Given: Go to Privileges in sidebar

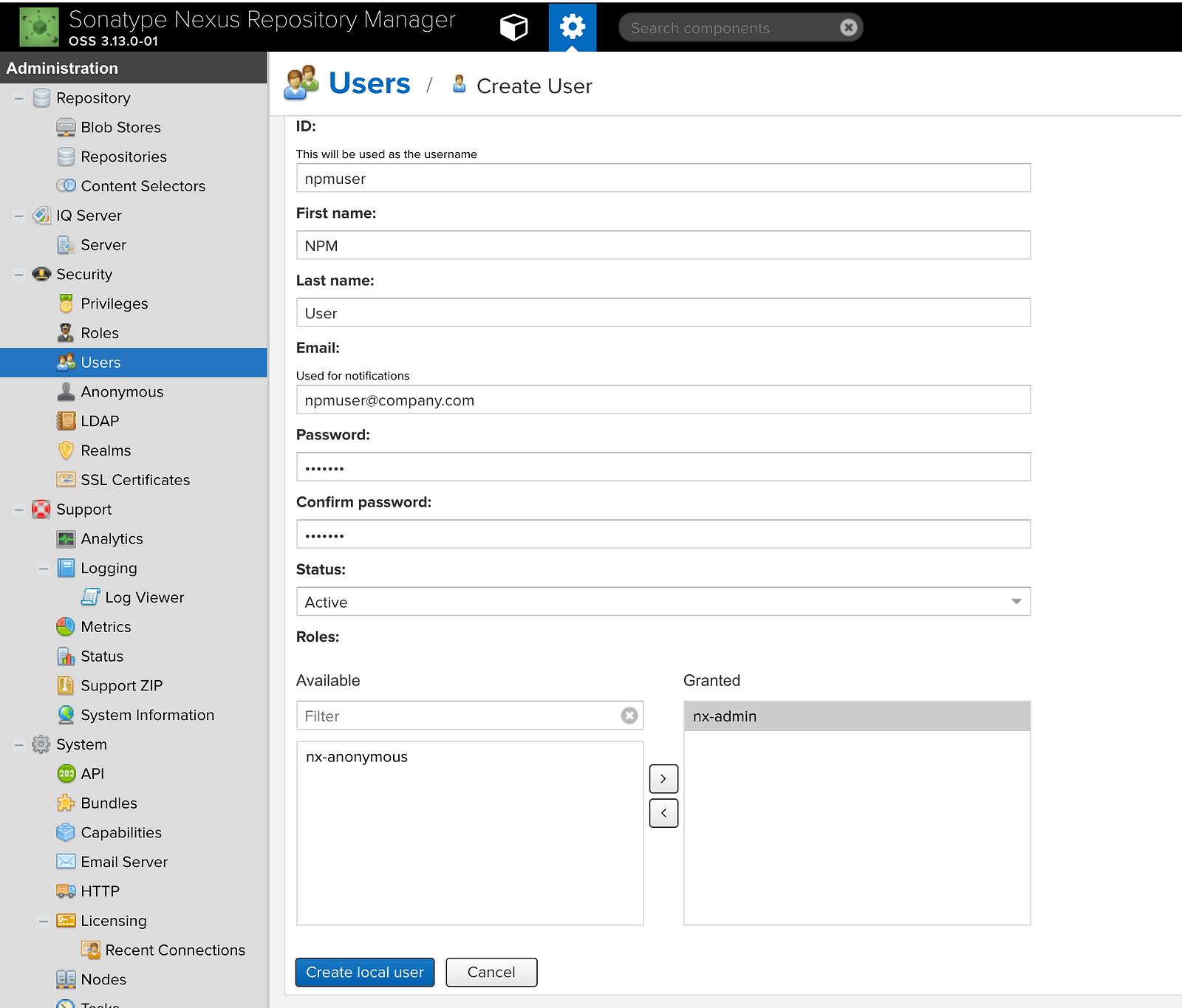Looking at the screenshot, I should [115, 304].
